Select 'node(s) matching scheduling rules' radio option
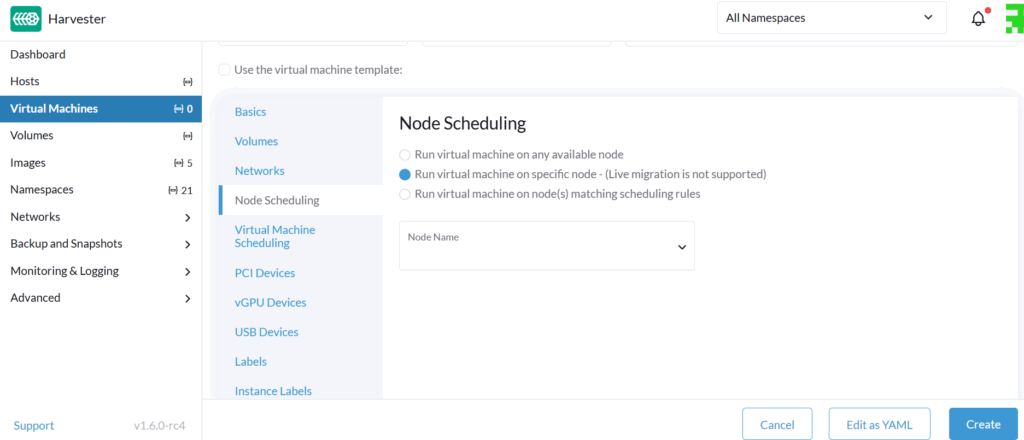Image resolution: width=1024 pixels, height=440 pixels. click(x=405, y=194)
